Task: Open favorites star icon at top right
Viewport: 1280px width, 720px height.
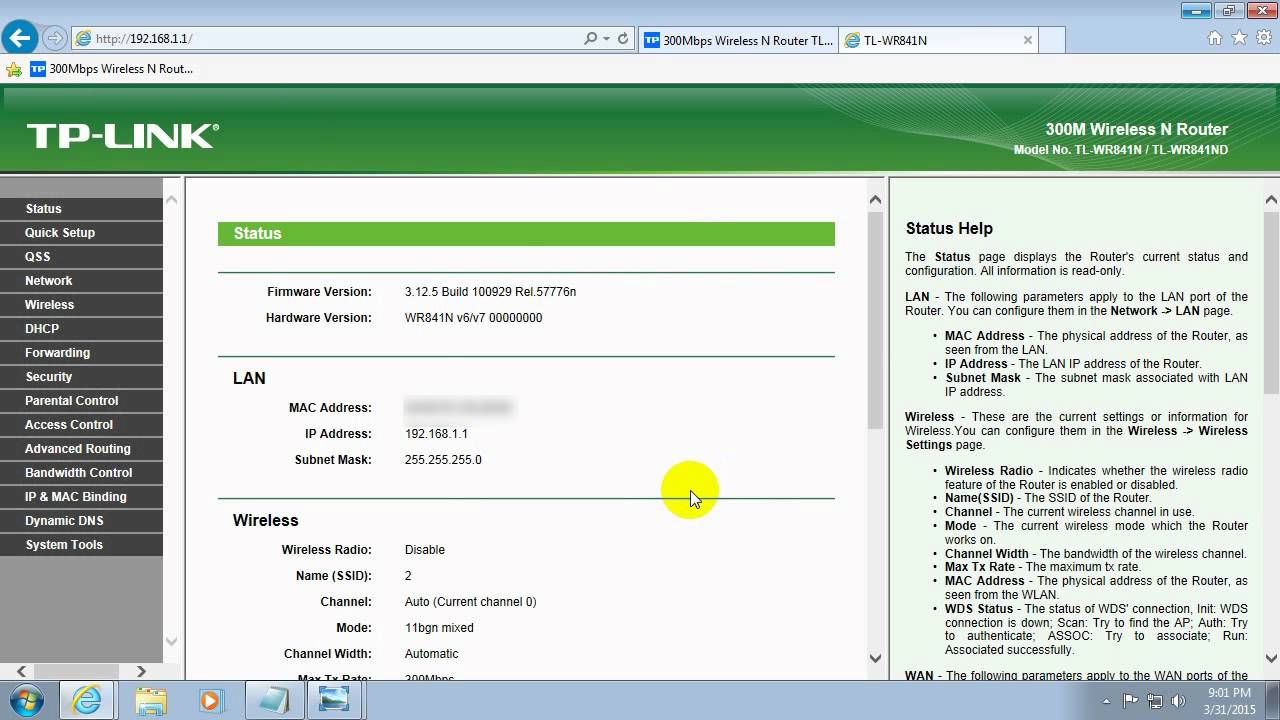Action: (1239, 39)
